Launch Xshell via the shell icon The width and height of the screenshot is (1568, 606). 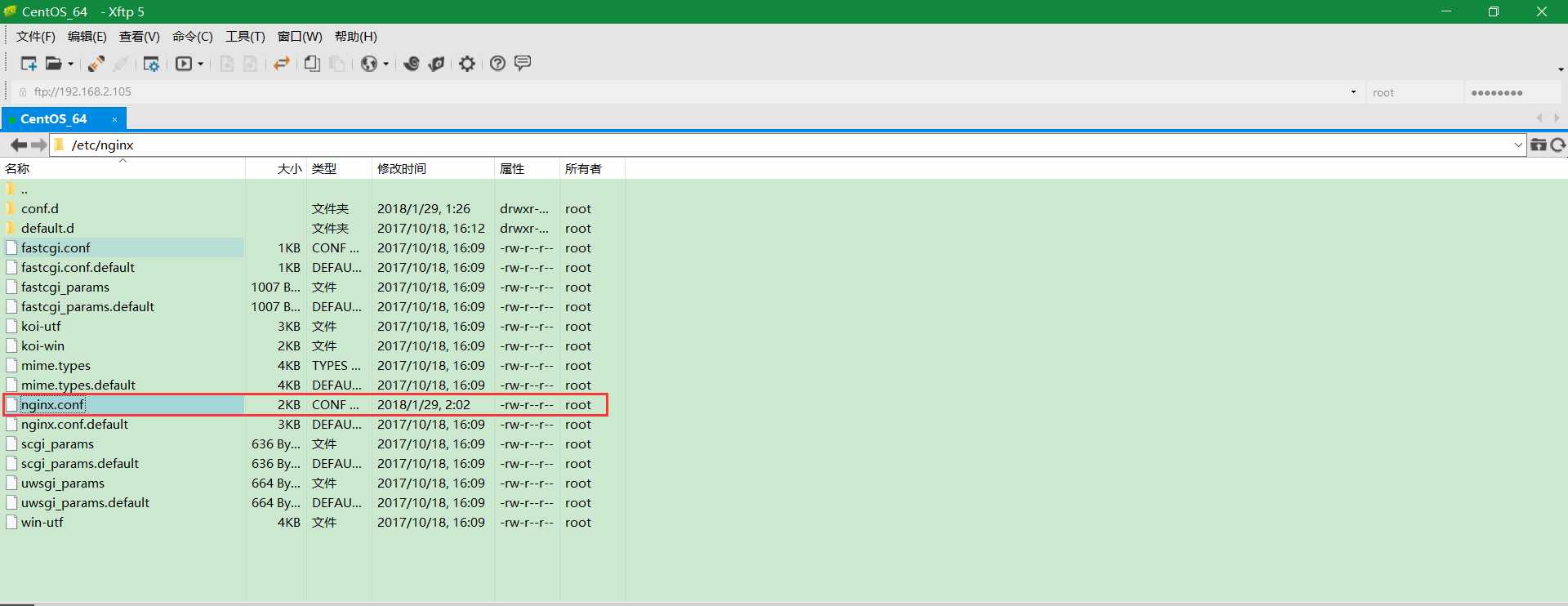tap(412, 64)
